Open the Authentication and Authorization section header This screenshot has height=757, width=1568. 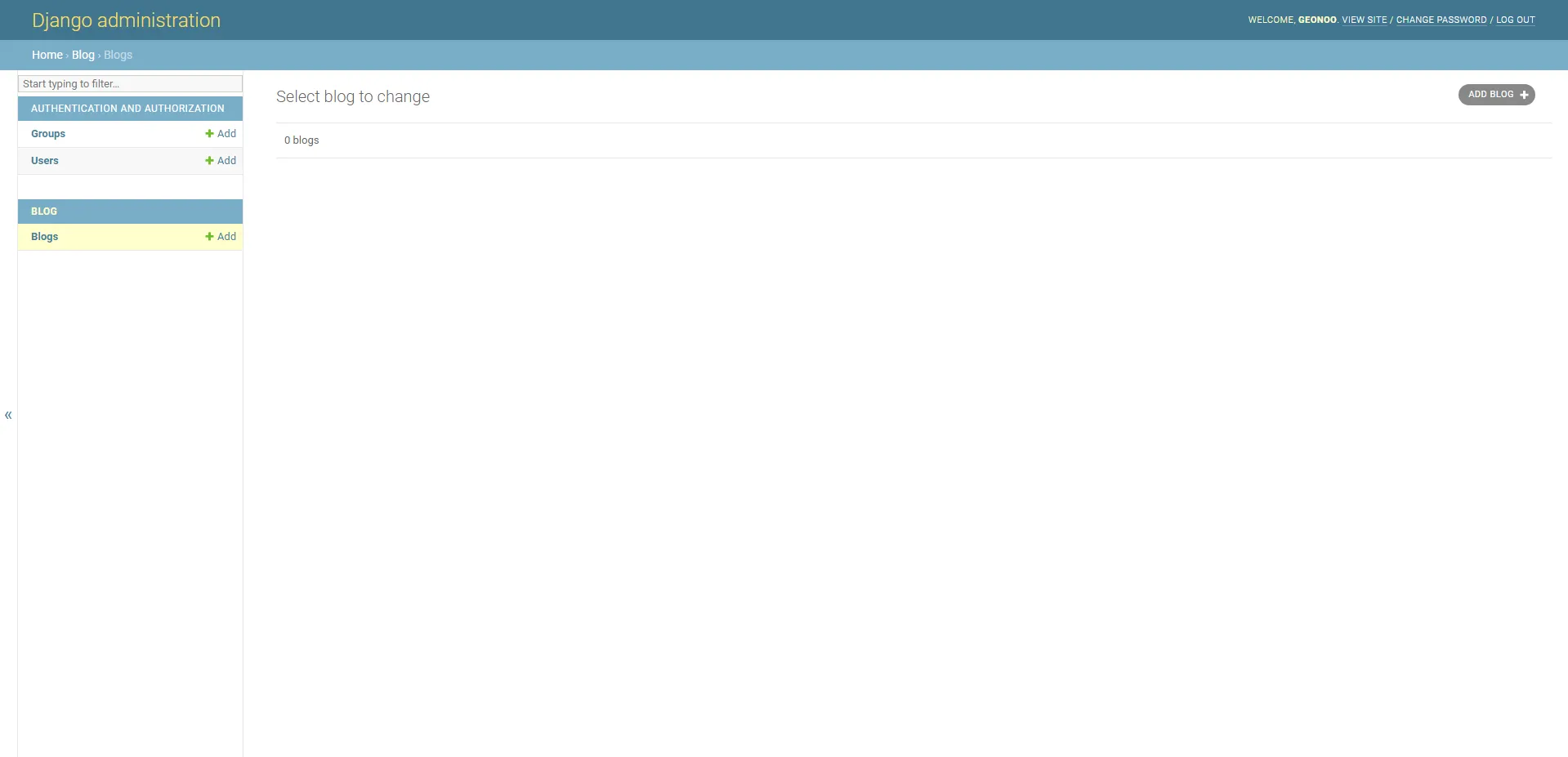(127, 109)
